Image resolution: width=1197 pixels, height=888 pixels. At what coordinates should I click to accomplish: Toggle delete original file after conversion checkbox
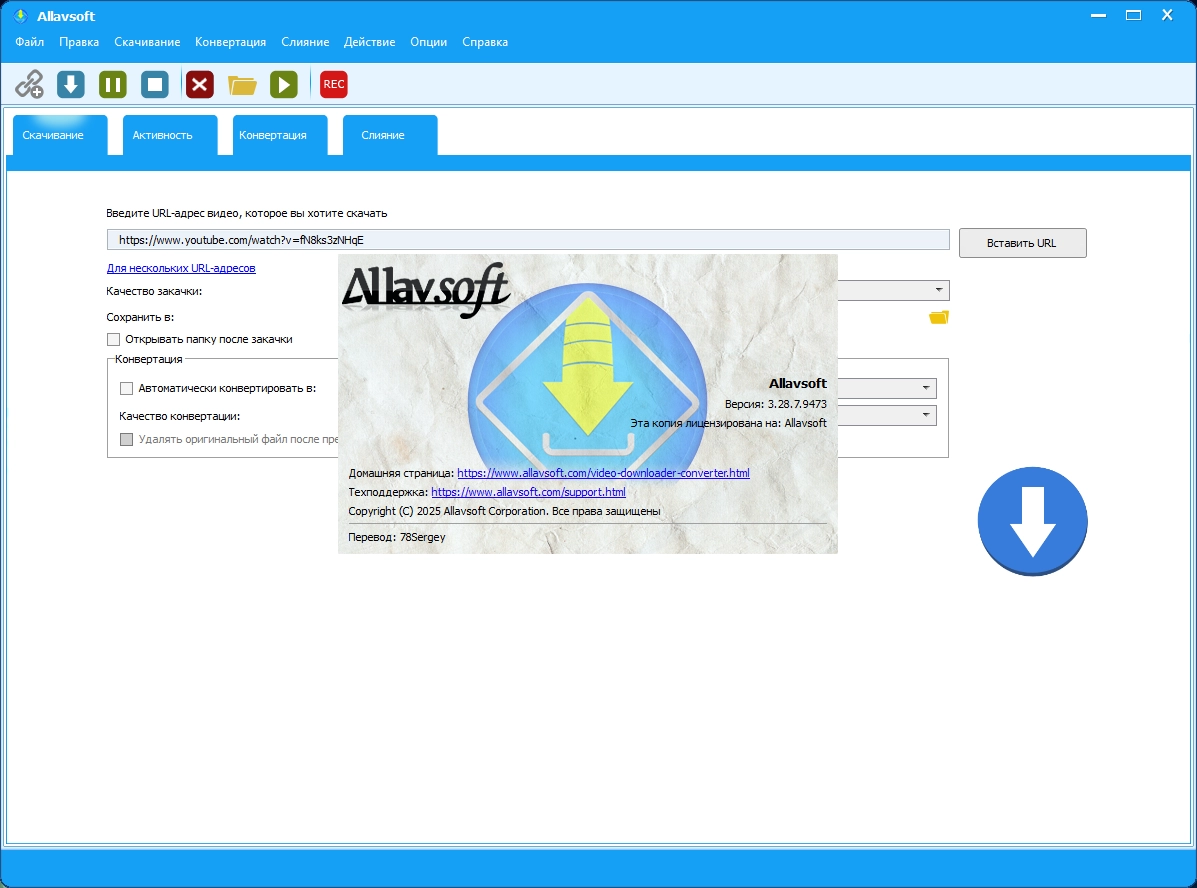127,439
